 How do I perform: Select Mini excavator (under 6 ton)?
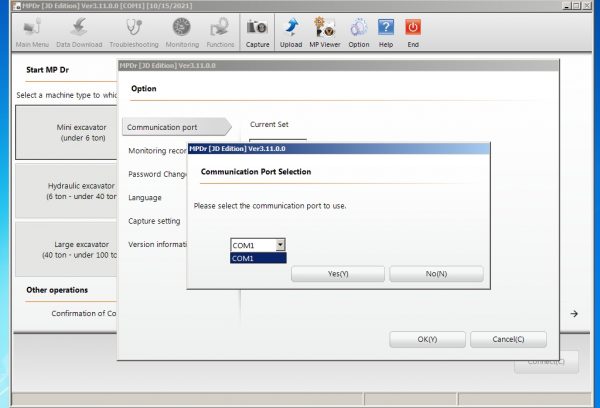pyautogui.click(x=66, y=132)
